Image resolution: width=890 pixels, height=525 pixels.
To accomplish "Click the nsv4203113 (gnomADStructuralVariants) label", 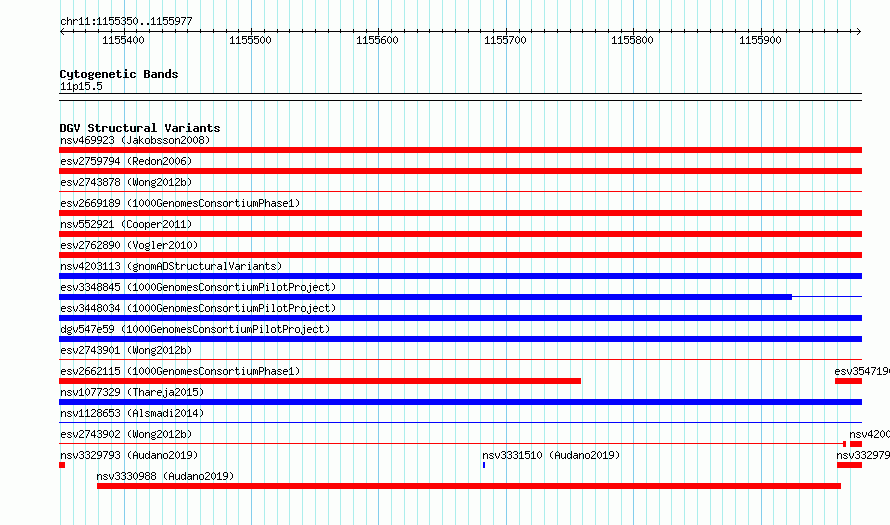I will coord(171,266).
